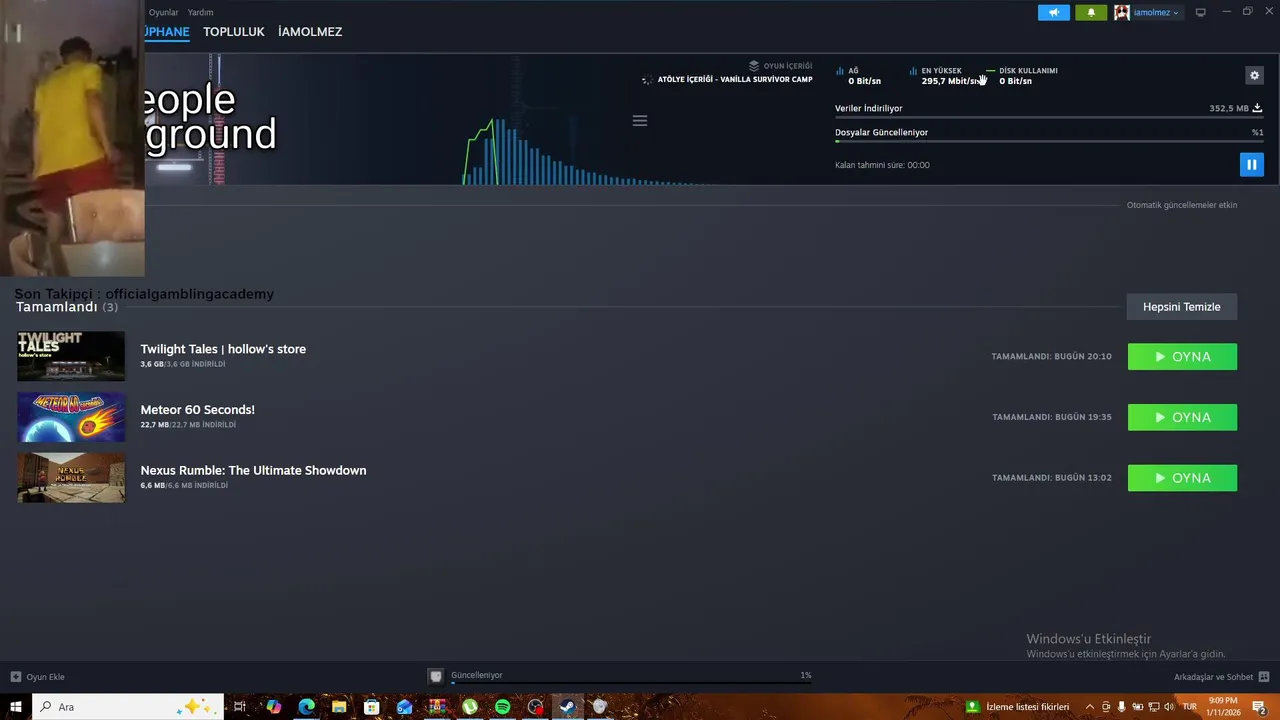
Task: Click Oyun Ekle add game
Action: pos(38,677)
